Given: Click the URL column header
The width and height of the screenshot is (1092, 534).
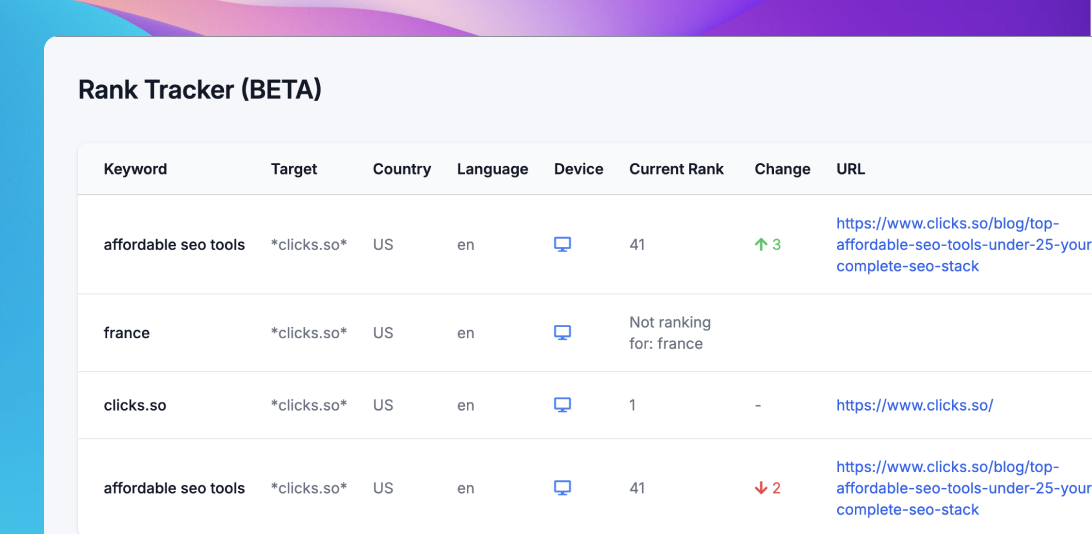Looking at the screenshot, I should [x=851, y=169].
